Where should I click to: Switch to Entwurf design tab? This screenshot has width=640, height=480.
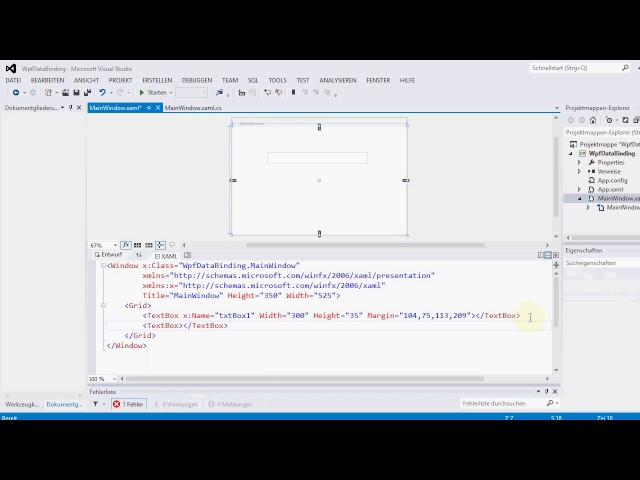109,255
